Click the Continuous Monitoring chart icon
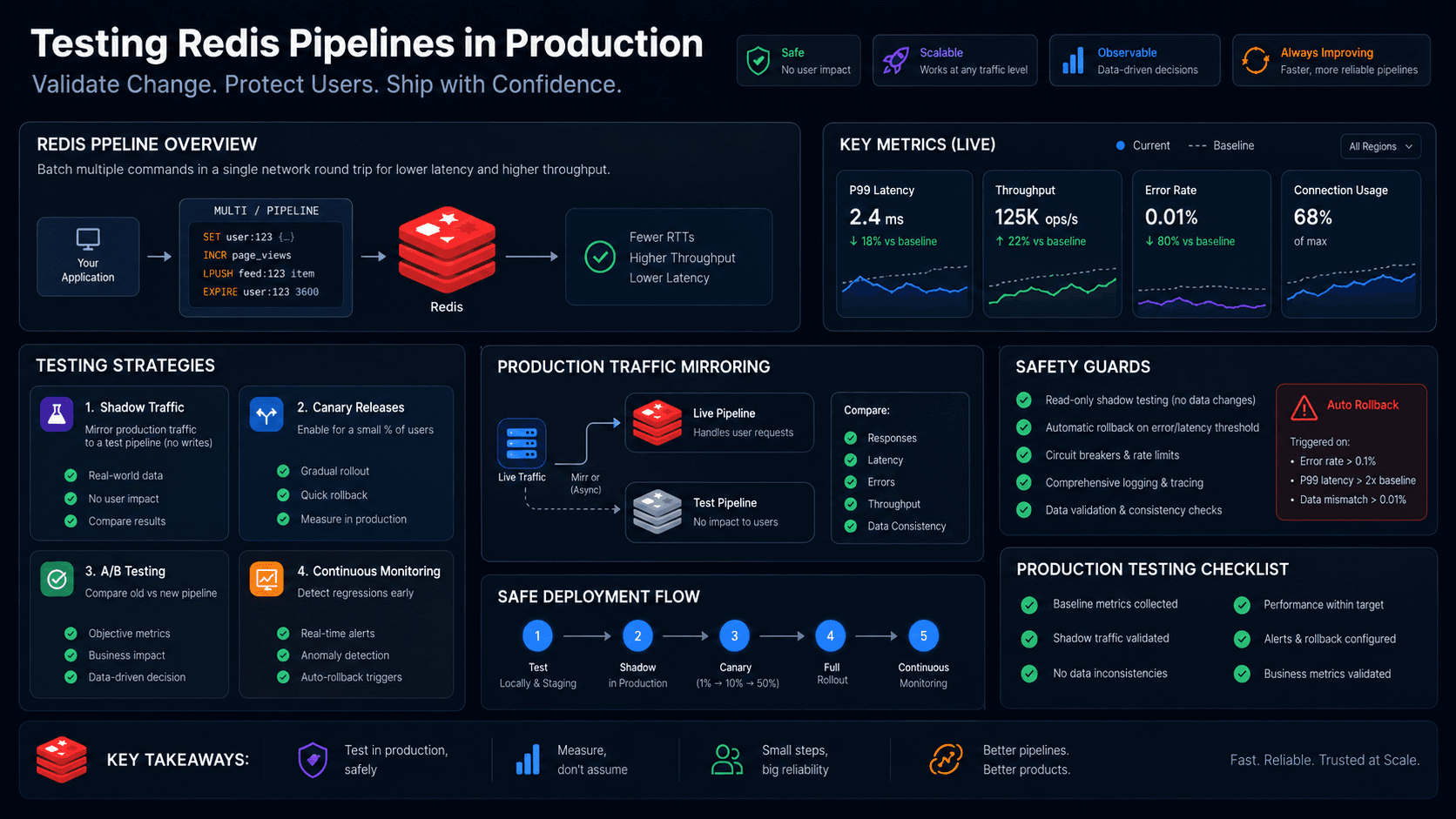Viewport: 1456px width, 819px height. [266, 579]
